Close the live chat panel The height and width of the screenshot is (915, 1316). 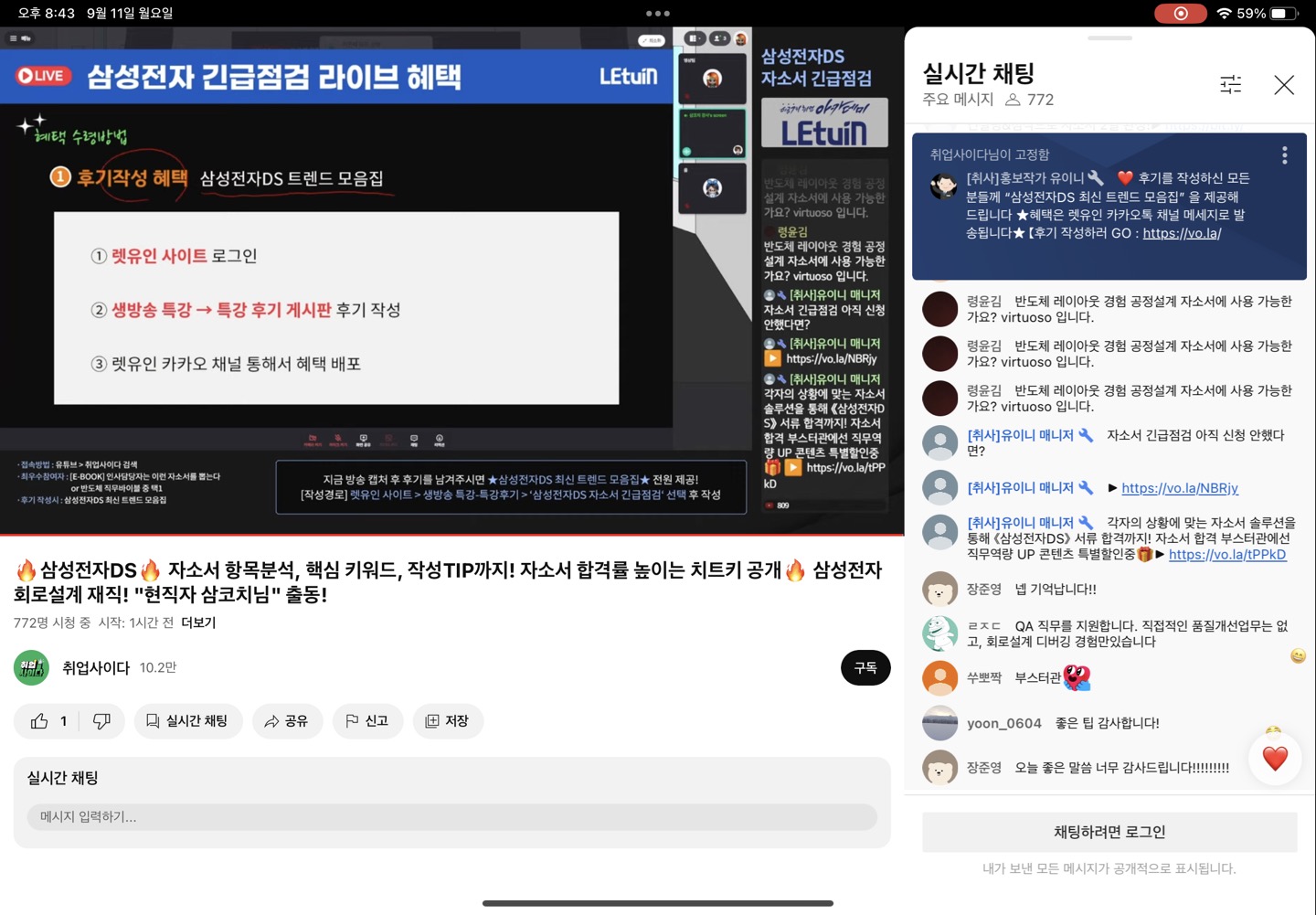pyautogui.click(x=1284, y=85)
